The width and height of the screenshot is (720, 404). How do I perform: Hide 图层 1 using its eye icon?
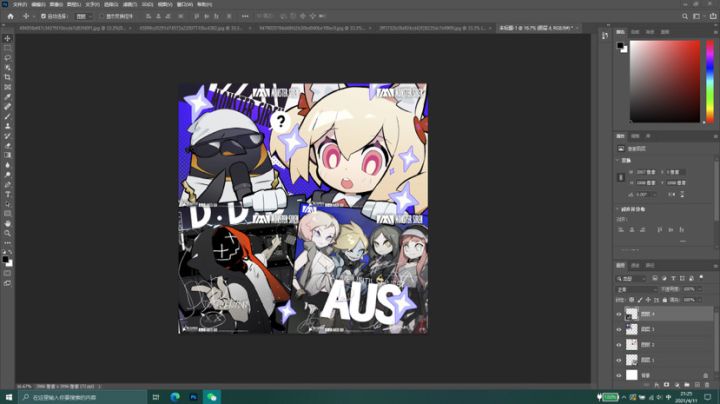point(619,360)
